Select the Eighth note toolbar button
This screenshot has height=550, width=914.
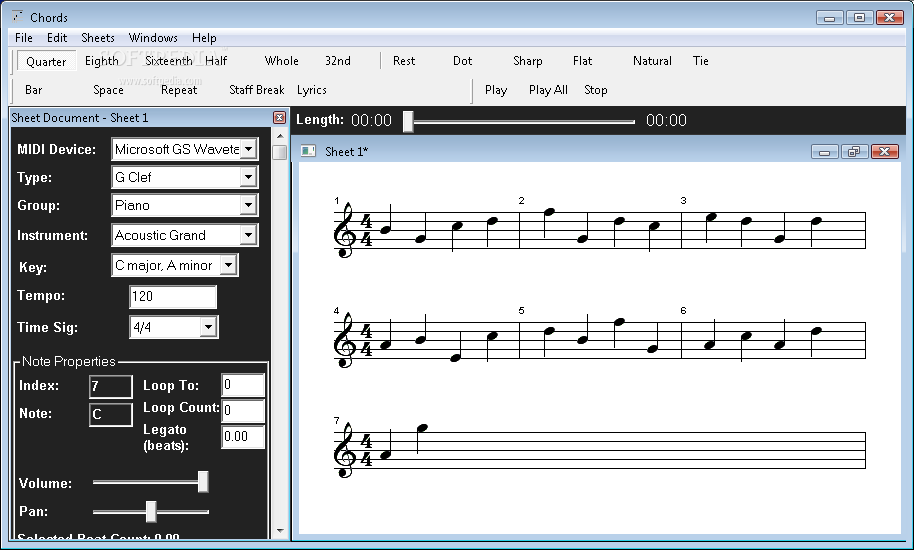click(x=101, y=61)
